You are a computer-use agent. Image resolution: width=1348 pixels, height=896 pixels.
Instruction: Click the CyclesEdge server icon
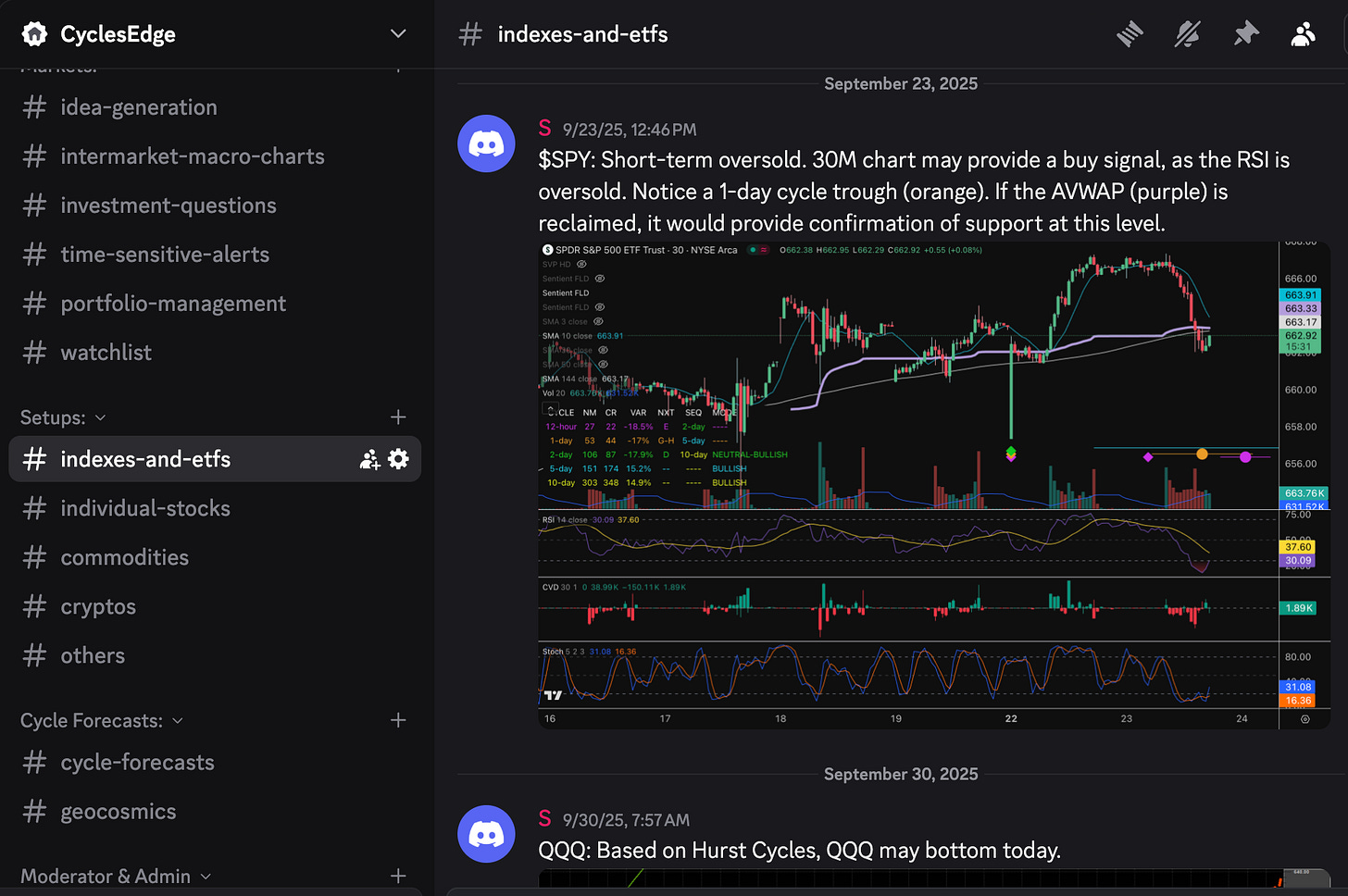34,34
